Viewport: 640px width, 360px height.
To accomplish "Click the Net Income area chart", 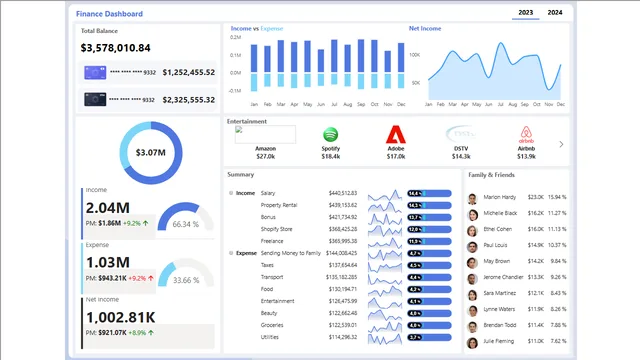I will click(494, 71).
